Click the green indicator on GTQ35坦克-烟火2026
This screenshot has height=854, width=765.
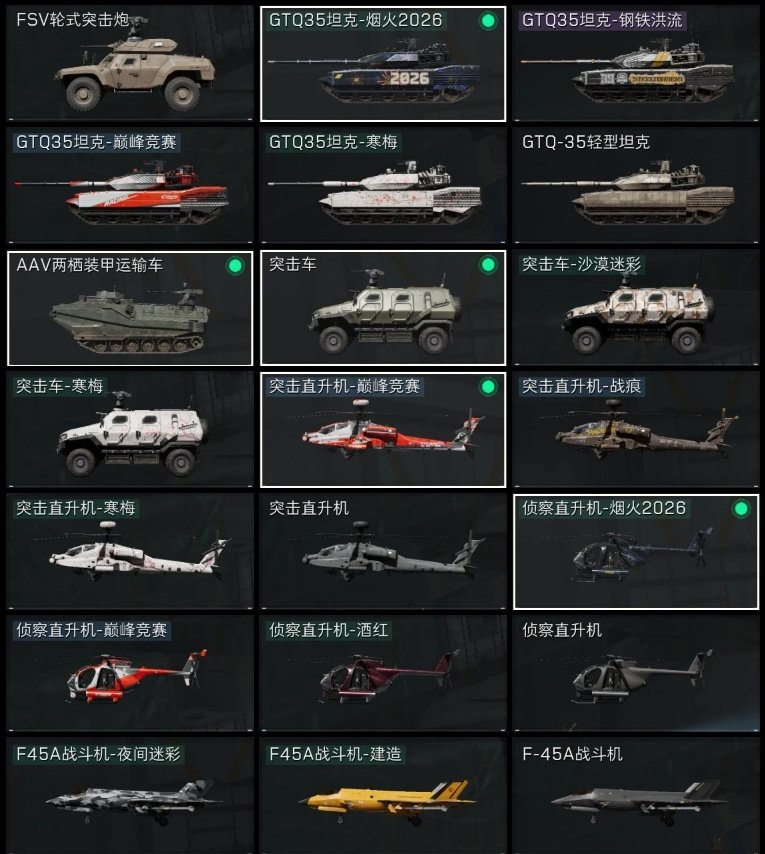tap(488, 21)
